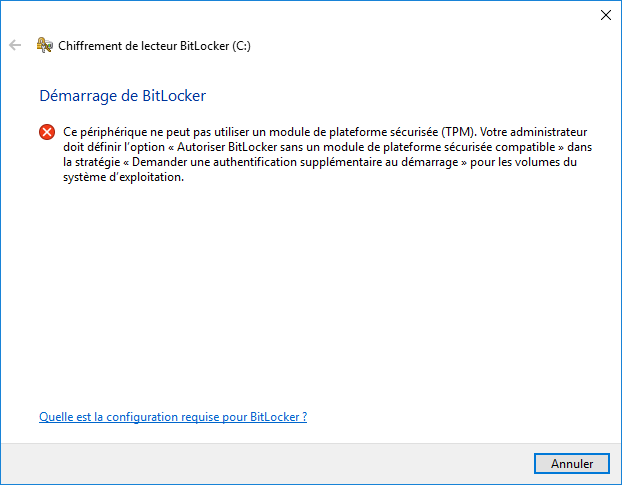Click the BitLocker padlock and keys icon
Viewport: 622px width, 485px height.
44,45
